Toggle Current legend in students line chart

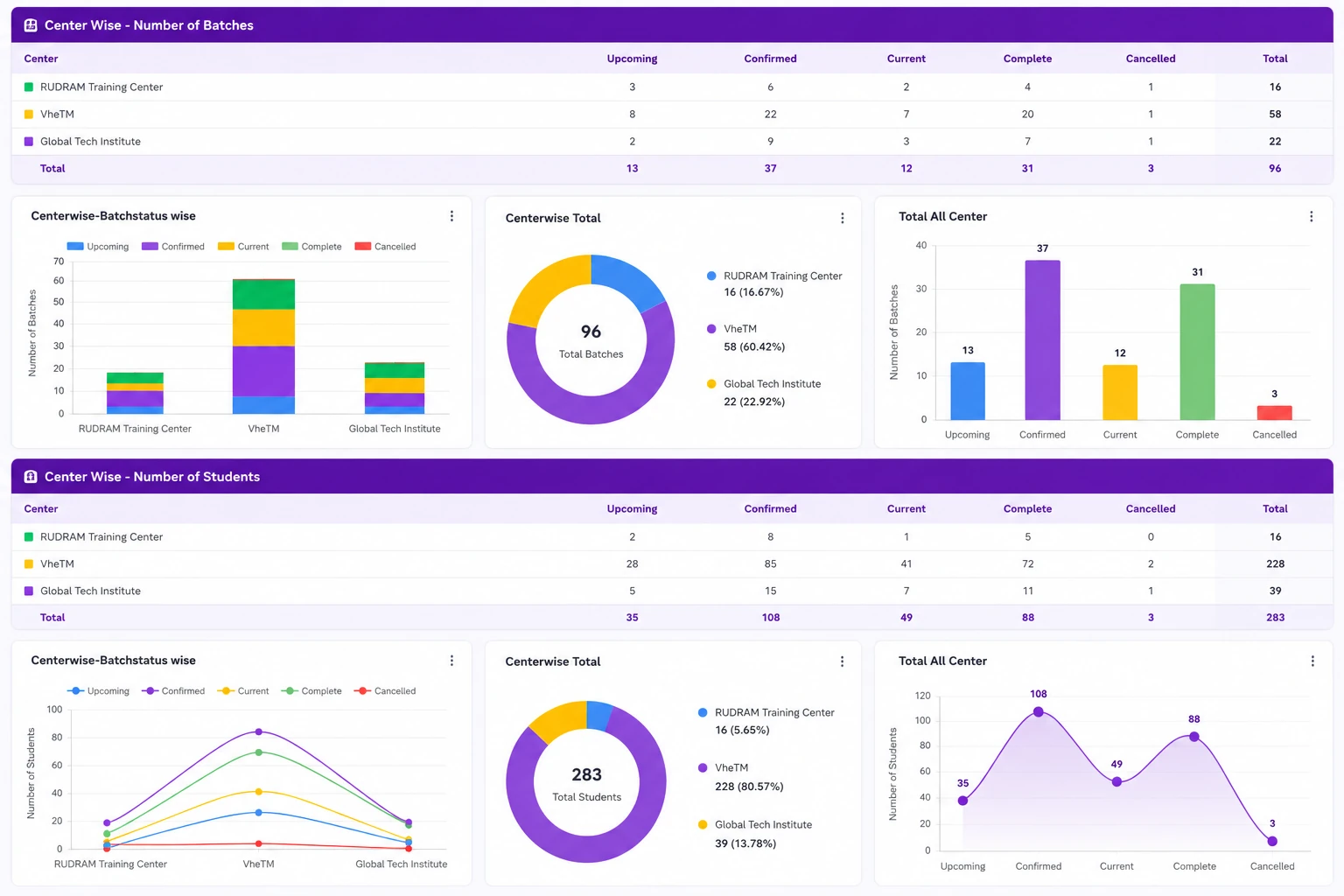pos(243,691)
